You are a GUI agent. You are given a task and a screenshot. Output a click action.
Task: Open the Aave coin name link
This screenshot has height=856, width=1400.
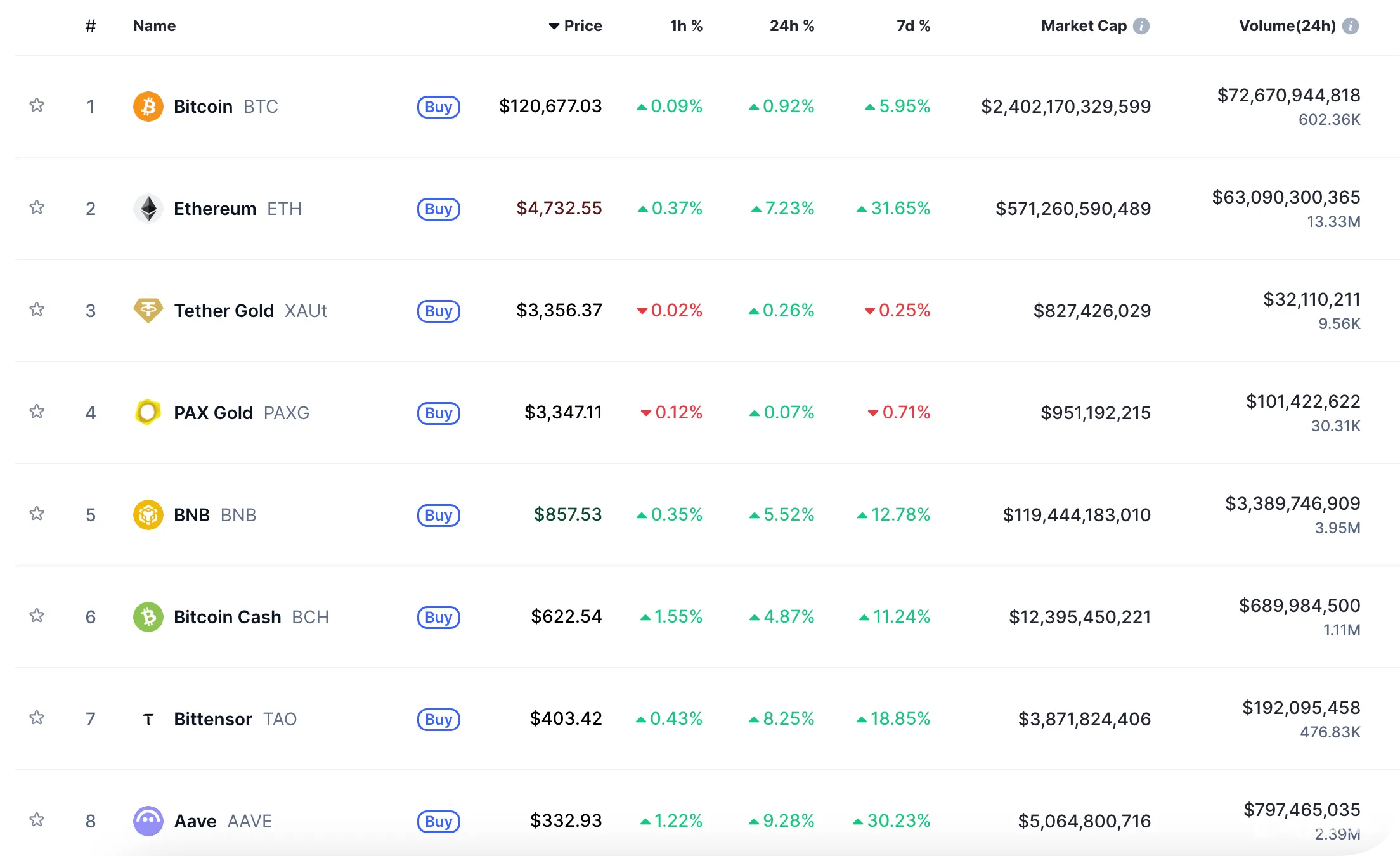pyautogui.click(x=195, y=820)
